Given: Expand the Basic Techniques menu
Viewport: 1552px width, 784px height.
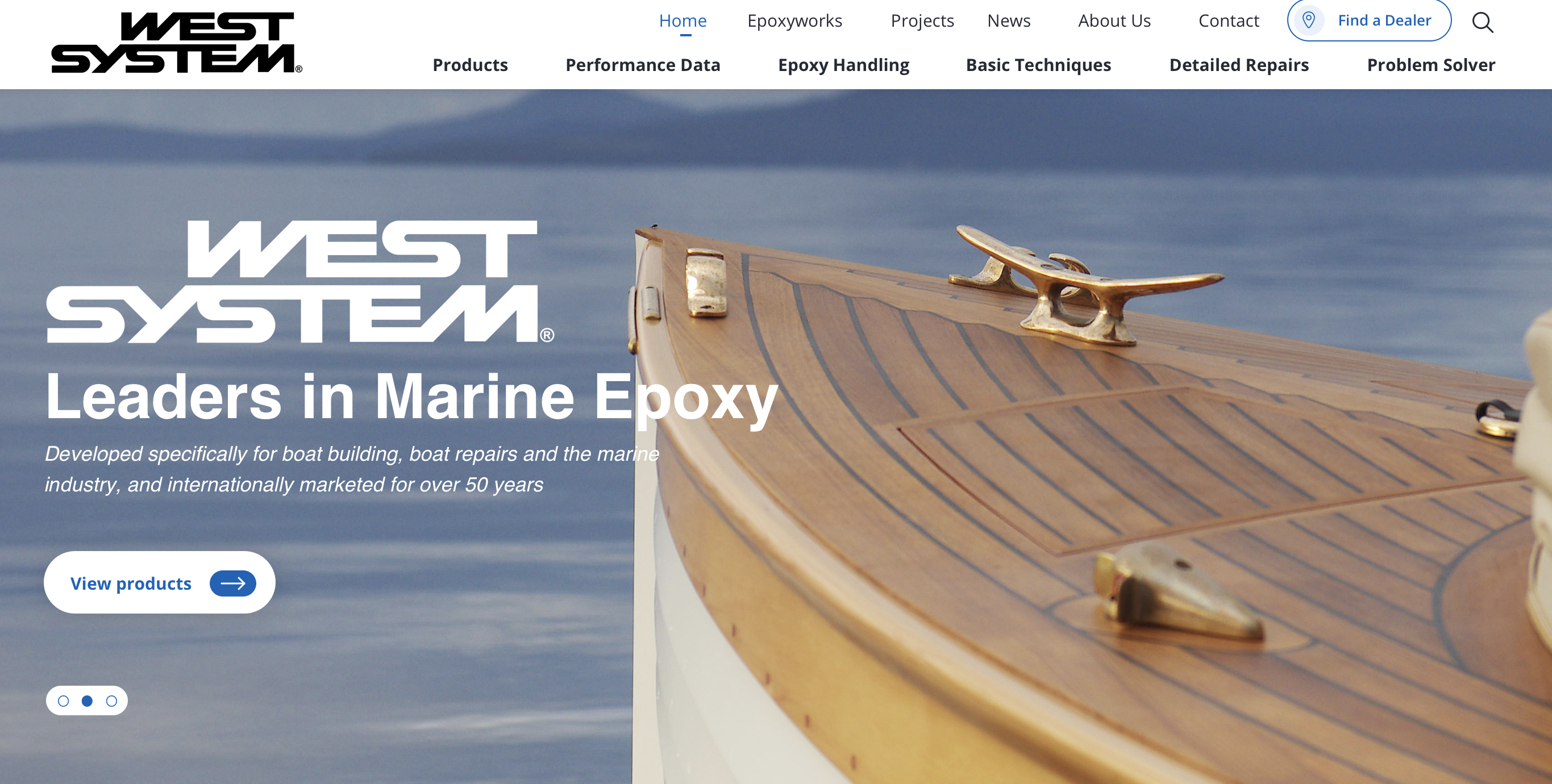Looking at the screenshot, I should (1038, 64).
